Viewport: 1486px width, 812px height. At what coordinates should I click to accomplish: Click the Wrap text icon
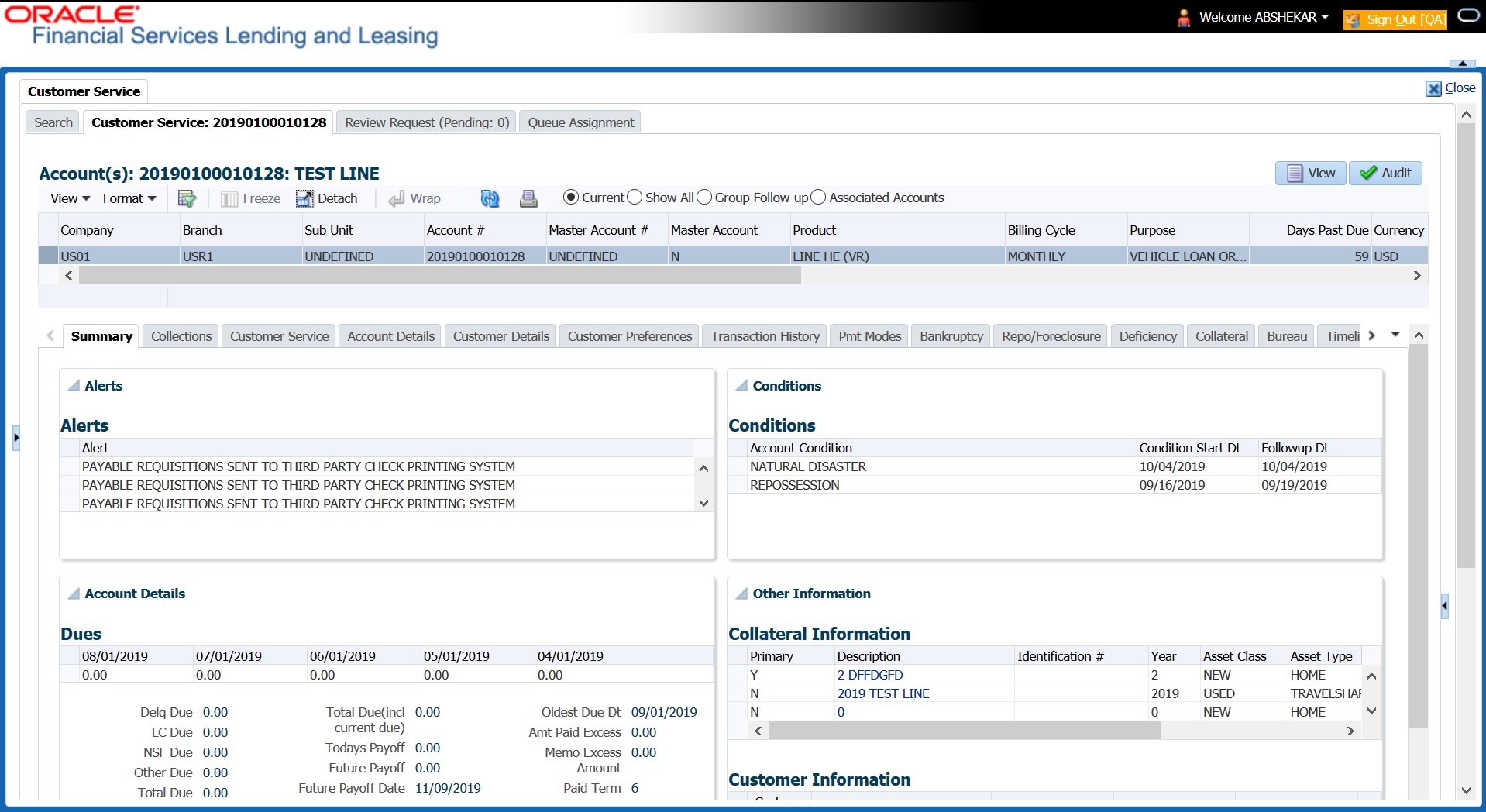397,198
